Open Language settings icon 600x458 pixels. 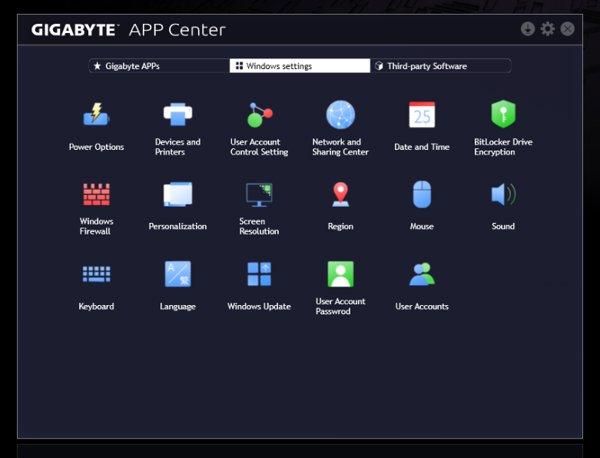[x=178, y=274]
